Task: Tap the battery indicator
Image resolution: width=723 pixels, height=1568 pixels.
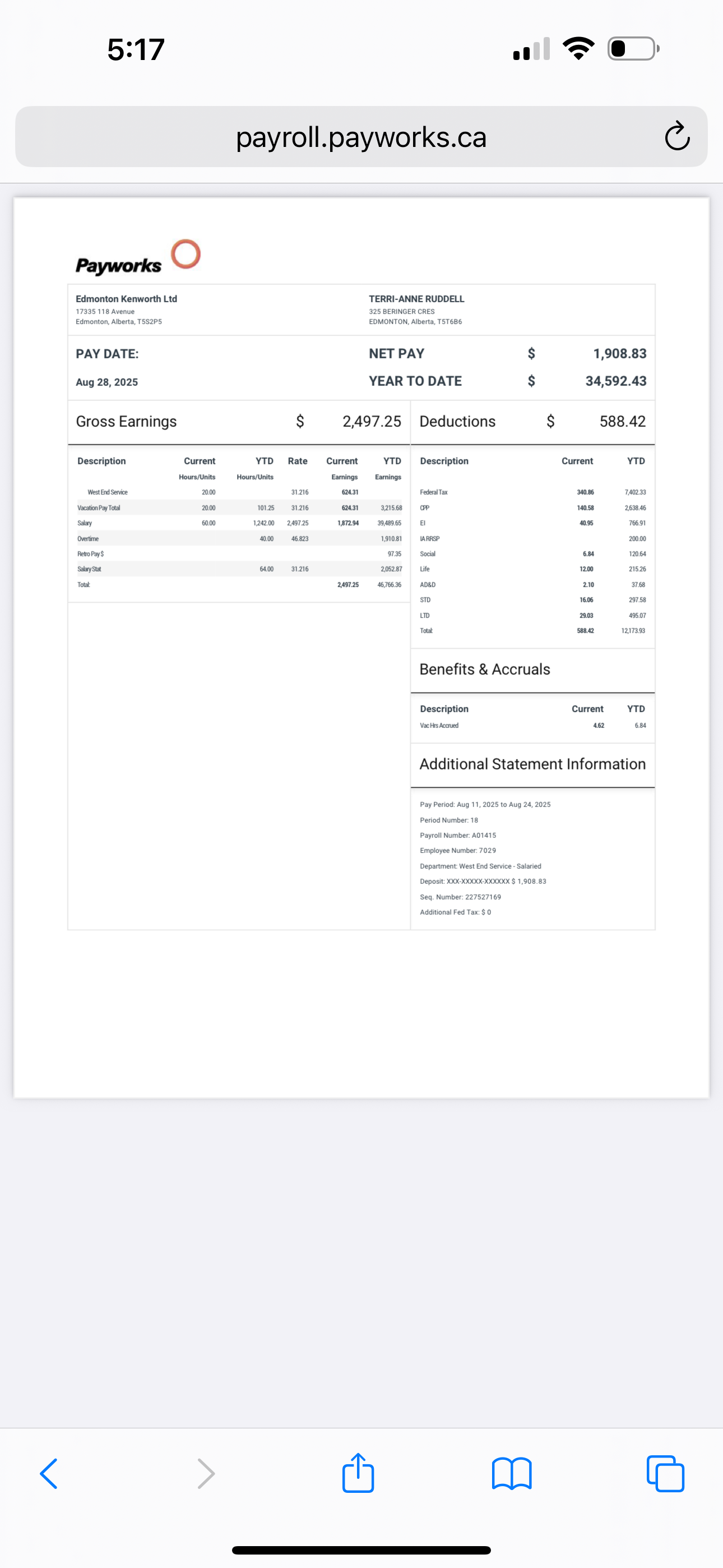Action: pyautogui.click(x=633, y=49)
